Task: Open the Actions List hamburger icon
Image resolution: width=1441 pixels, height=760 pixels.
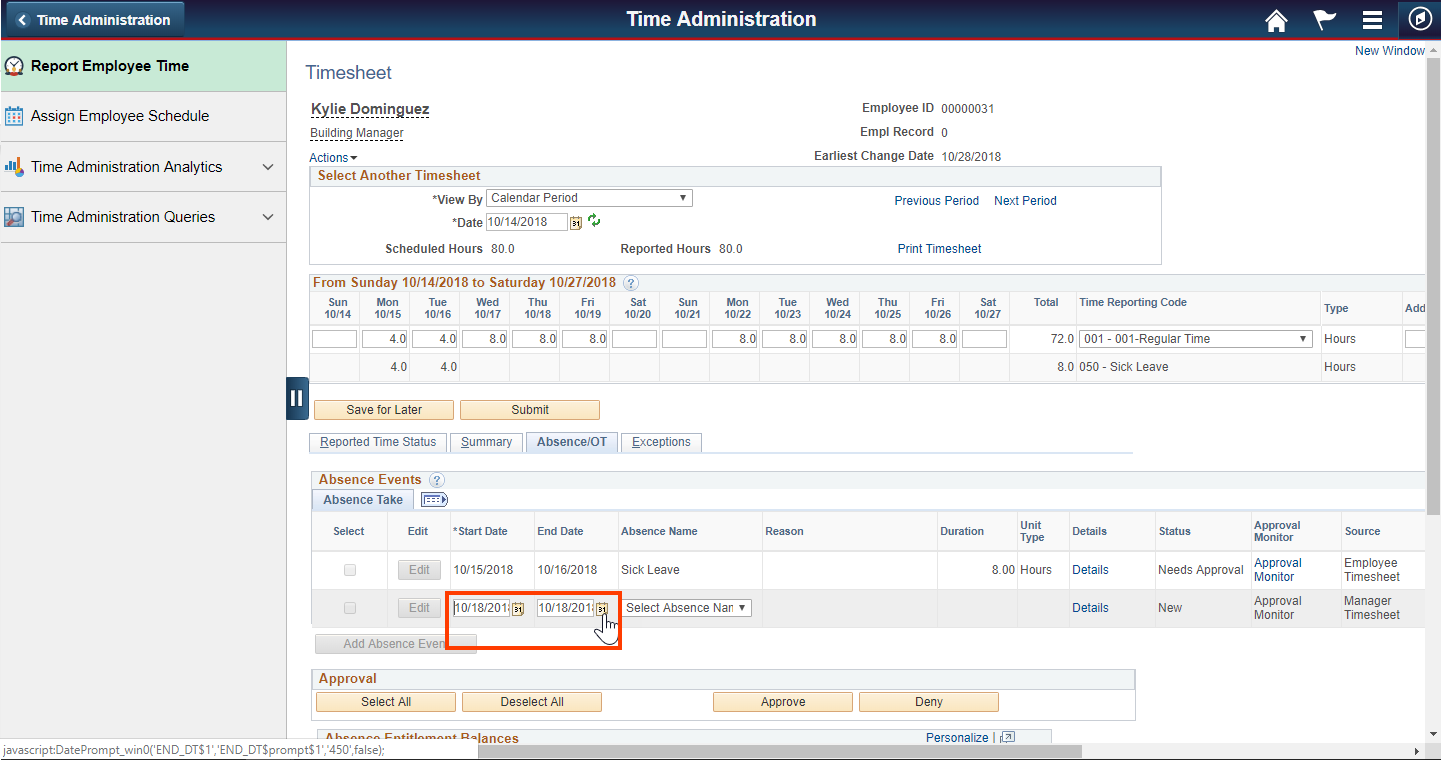Action: click(x=1372, y=19)
